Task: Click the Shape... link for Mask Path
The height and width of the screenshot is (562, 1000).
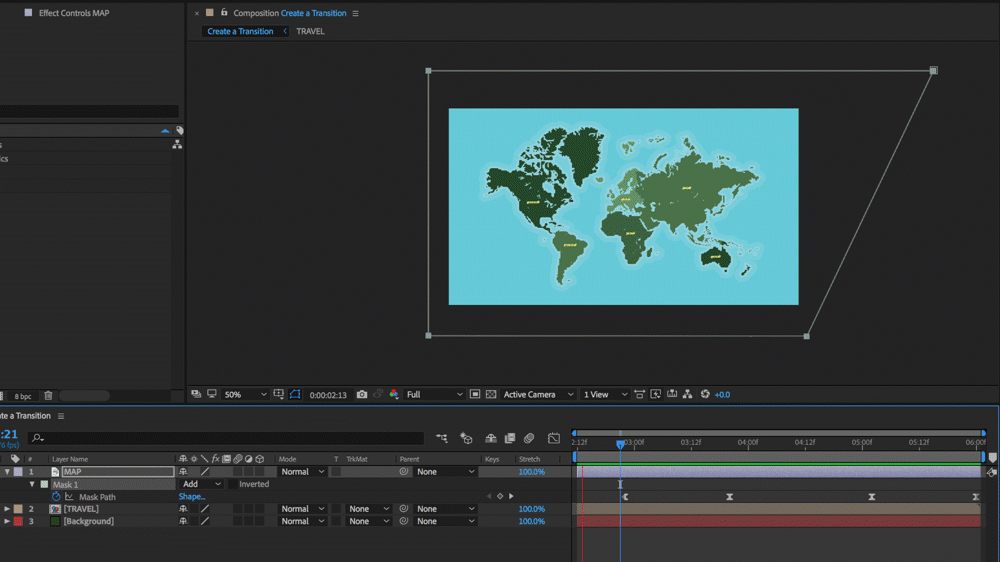Action: (192, 497)
